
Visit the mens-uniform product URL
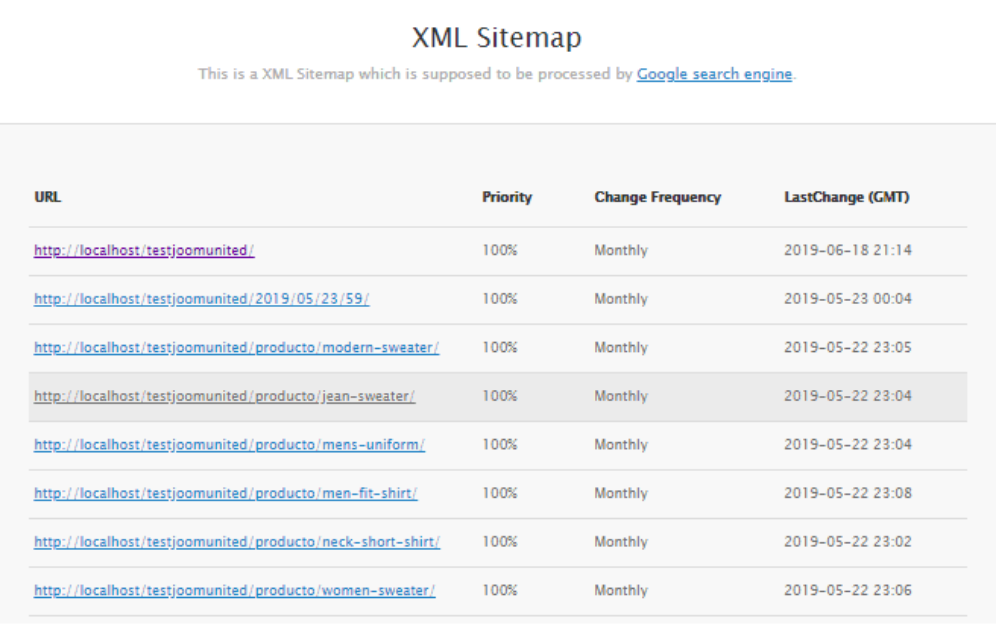(229, 445)
